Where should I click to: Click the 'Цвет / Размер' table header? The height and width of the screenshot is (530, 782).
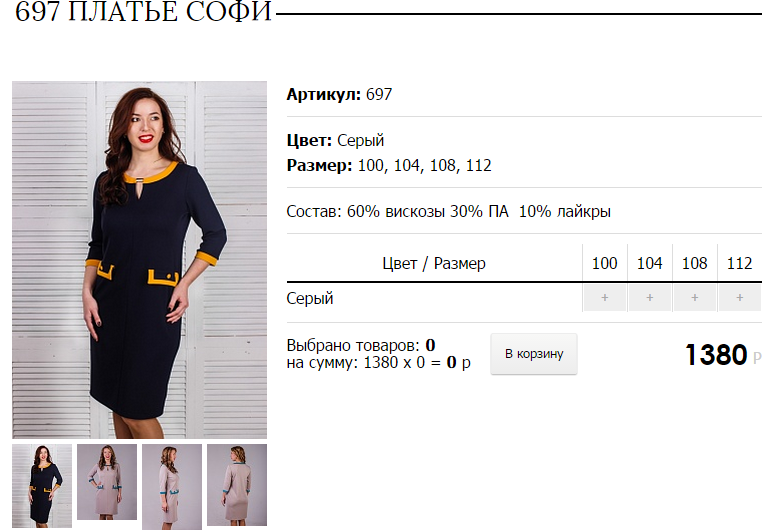tap(434, 263)
